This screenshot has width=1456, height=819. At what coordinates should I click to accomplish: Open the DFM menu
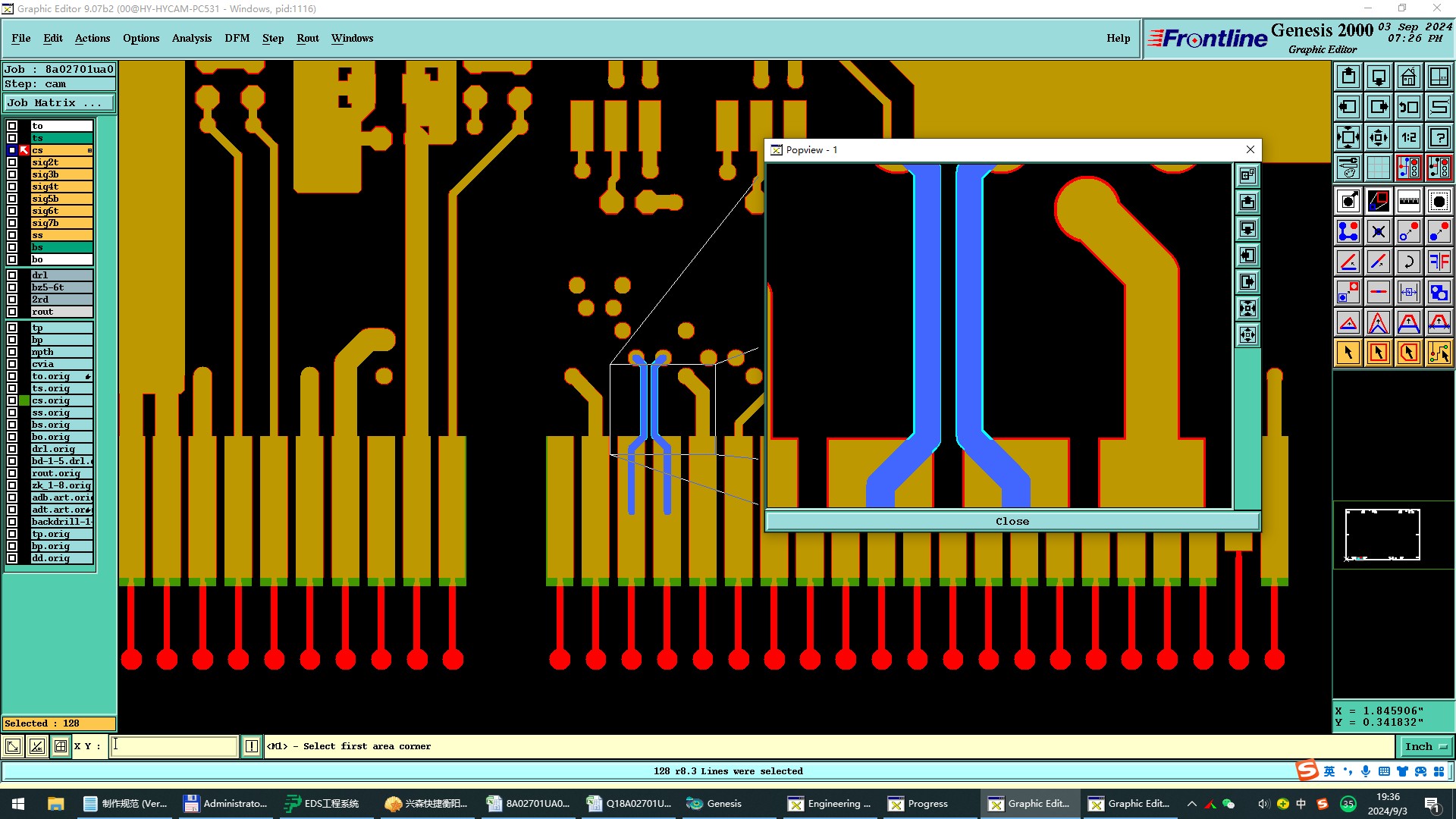pos(237,39)
